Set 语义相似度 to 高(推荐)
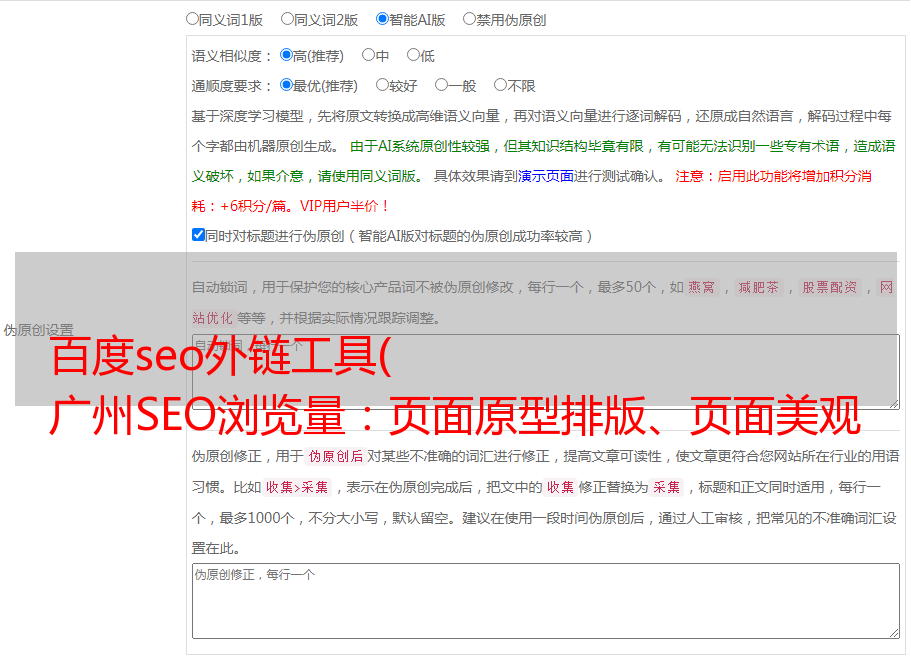 tap(286, 55)
